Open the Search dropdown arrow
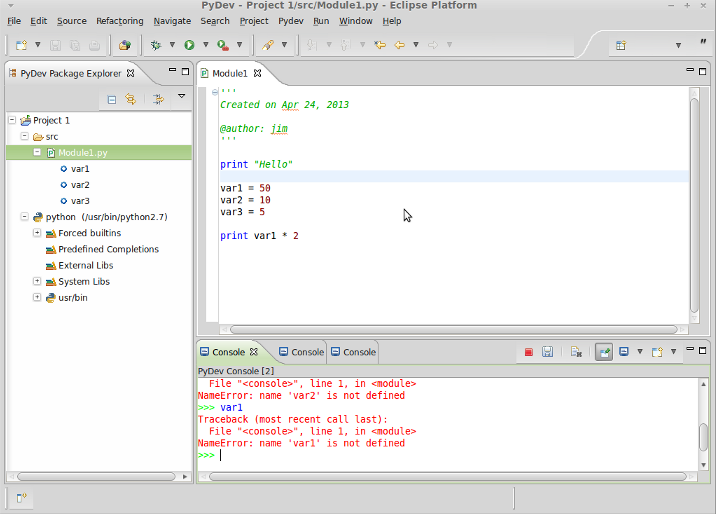This screenshot has height=514, width=716. [284, 45]
